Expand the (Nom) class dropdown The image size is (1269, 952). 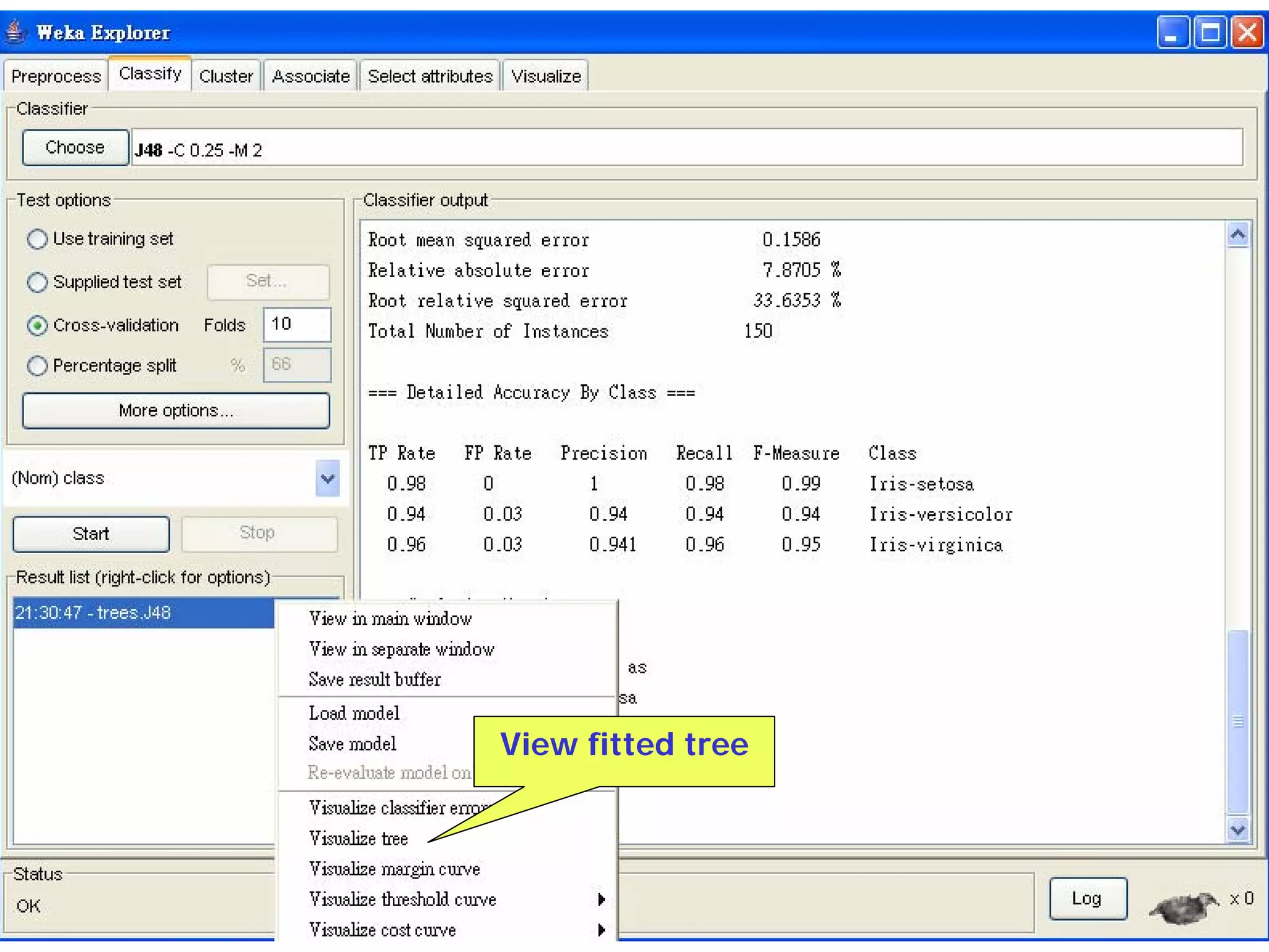327,478
